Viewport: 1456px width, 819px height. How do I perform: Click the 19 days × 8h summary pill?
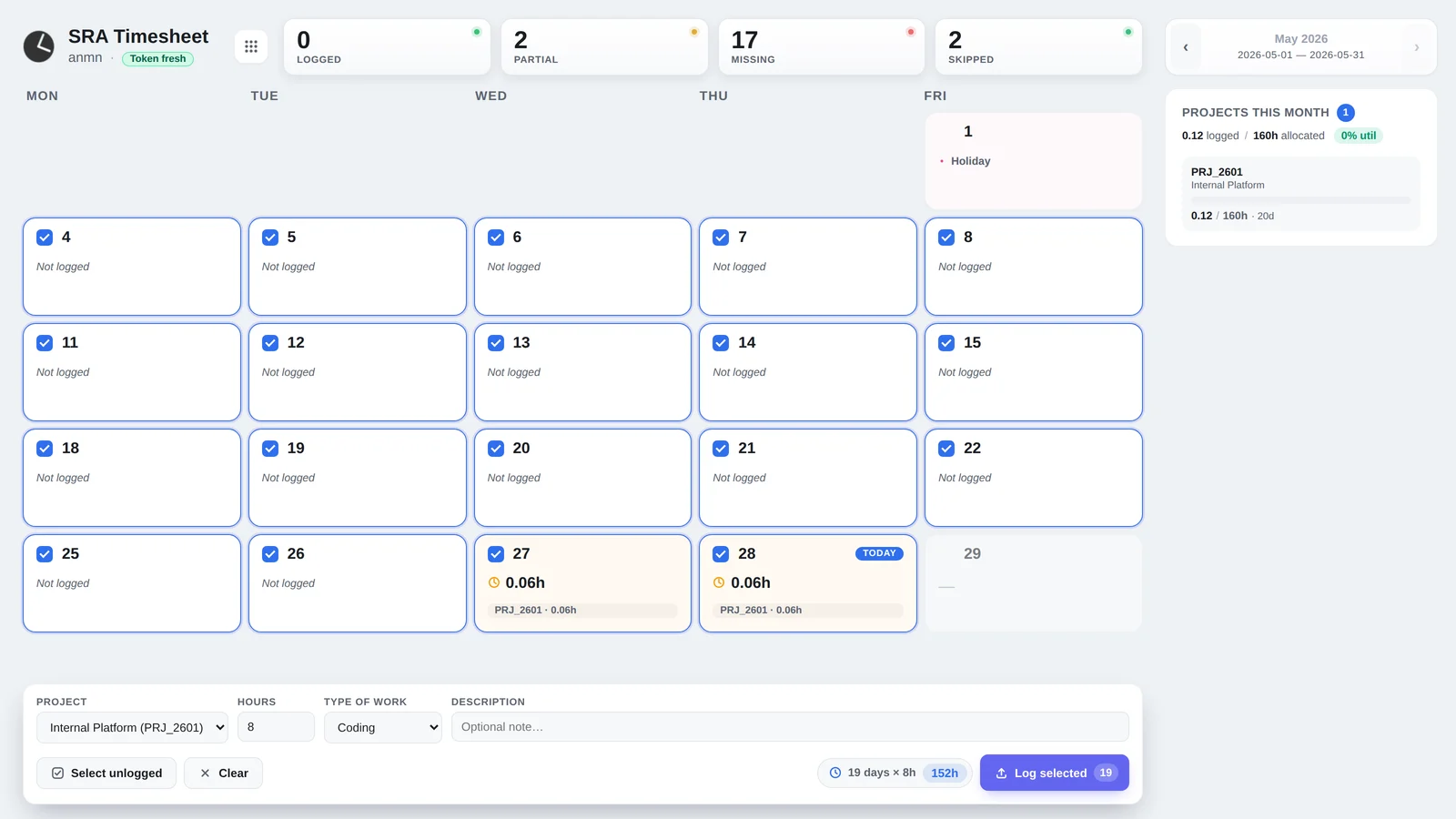coord(895,773)
